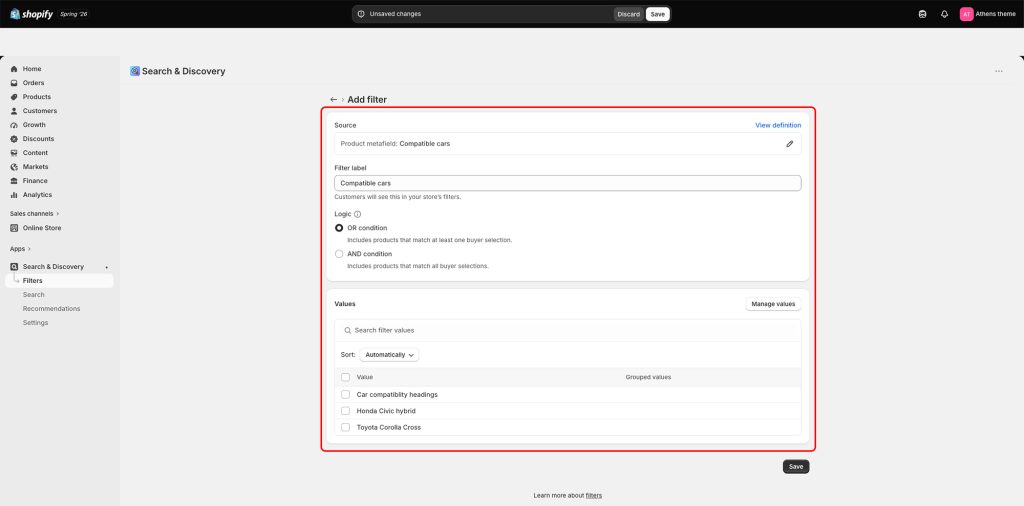Select the OR condition radio
This screenshot has height=506, width=1024.
click(x=339, y=228)
